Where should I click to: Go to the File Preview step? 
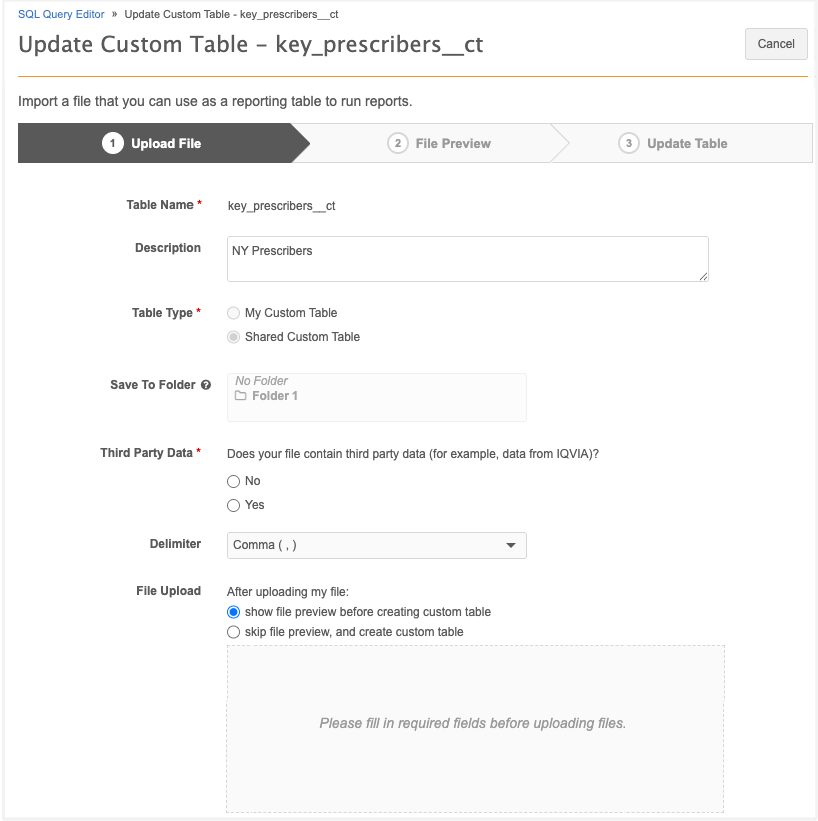[x=453, y=143]
